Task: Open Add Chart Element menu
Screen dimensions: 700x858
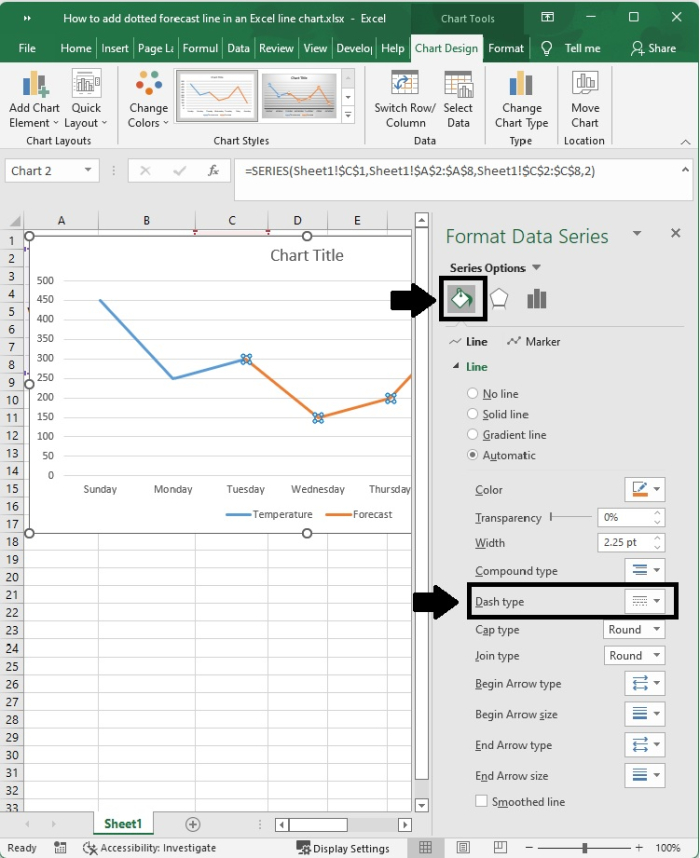Action: pyautogui.click(x=34, y=100)
